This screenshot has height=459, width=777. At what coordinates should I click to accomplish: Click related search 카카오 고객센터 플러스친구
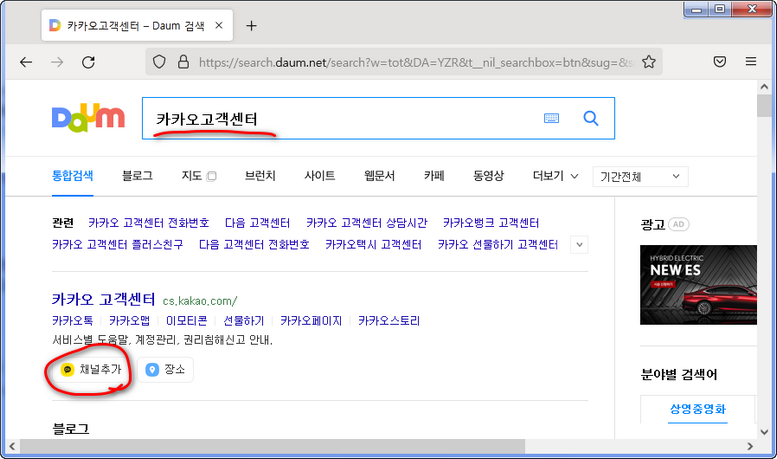[117, 245]
